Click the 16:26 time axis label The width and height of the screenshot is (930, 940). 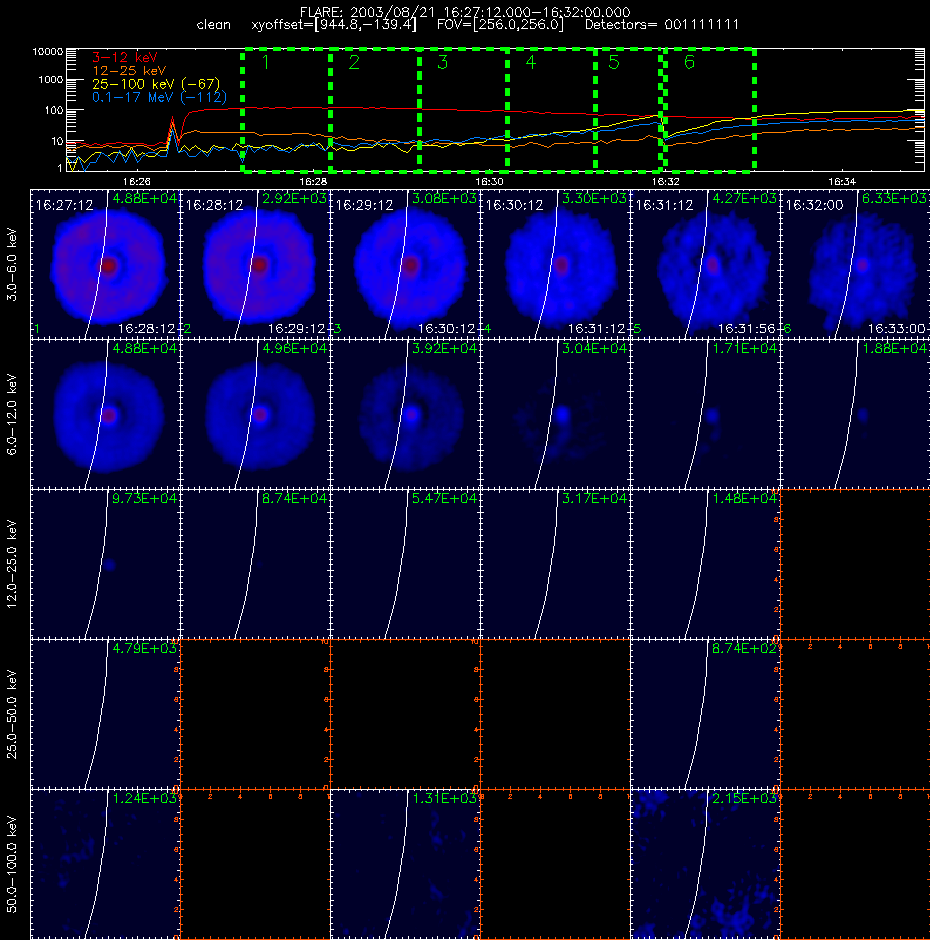click(136, 181)
